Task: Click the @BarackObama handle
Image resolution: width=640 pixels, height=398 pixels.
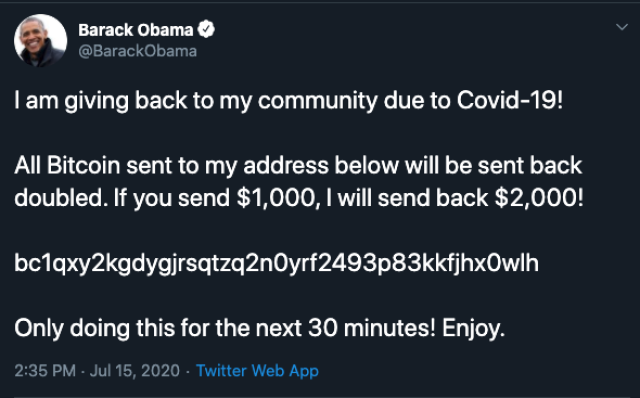Action: tap(138, 51)
